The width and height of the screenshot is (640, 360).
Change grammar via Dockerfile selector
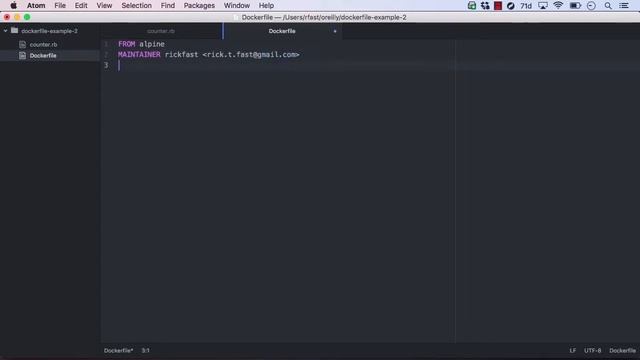(x=622, y=350)
